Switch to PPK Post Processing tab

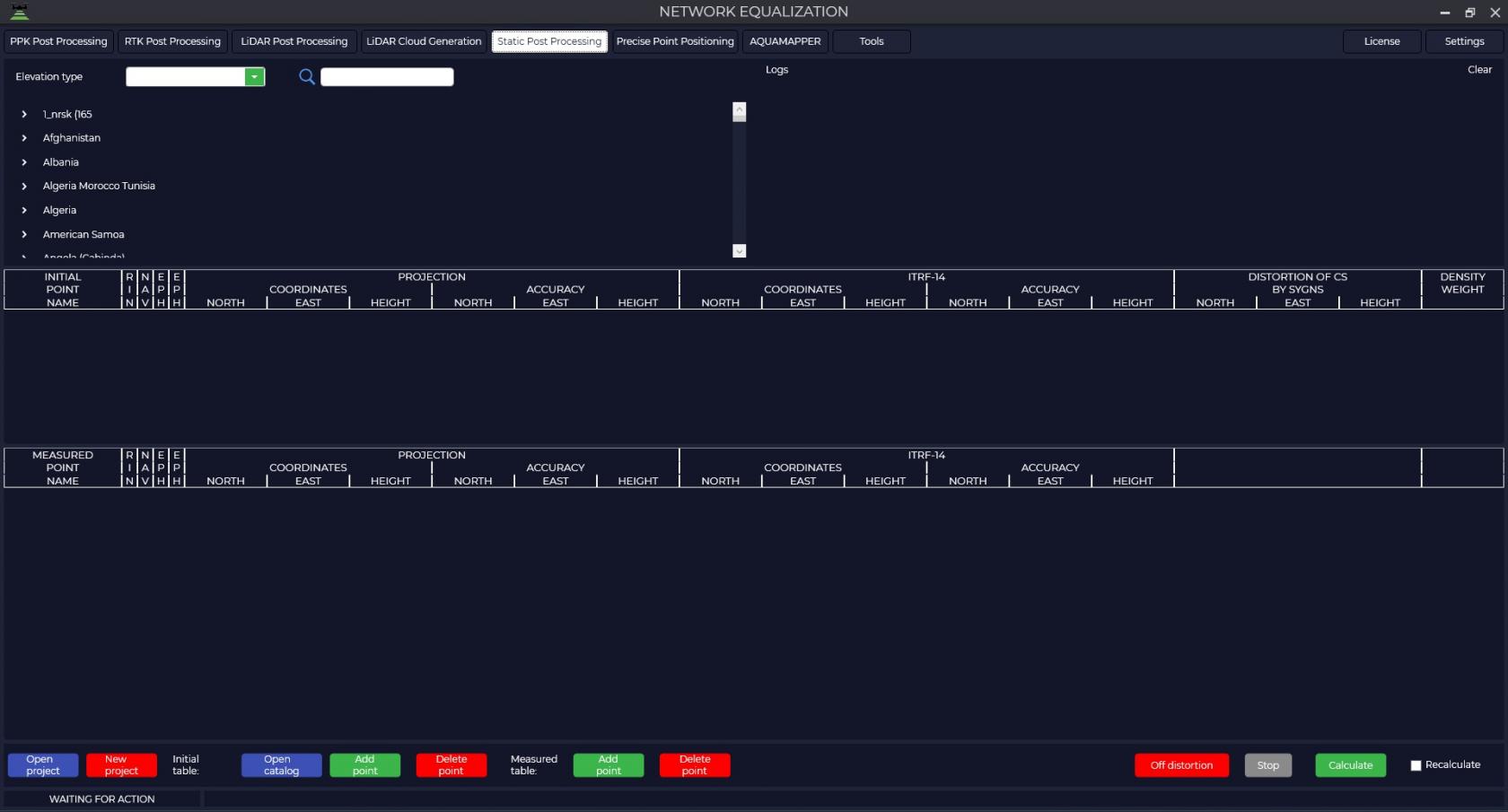pyautogui.click(x=58, y=41)
